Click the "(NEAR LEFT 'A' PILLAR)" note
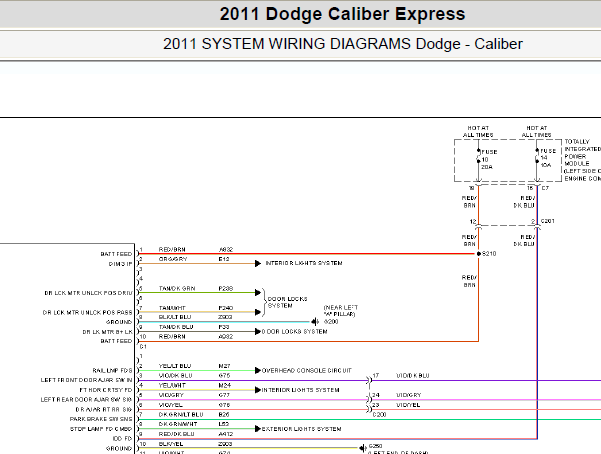Viewport: 601px width, 454px height. [341, 311]
